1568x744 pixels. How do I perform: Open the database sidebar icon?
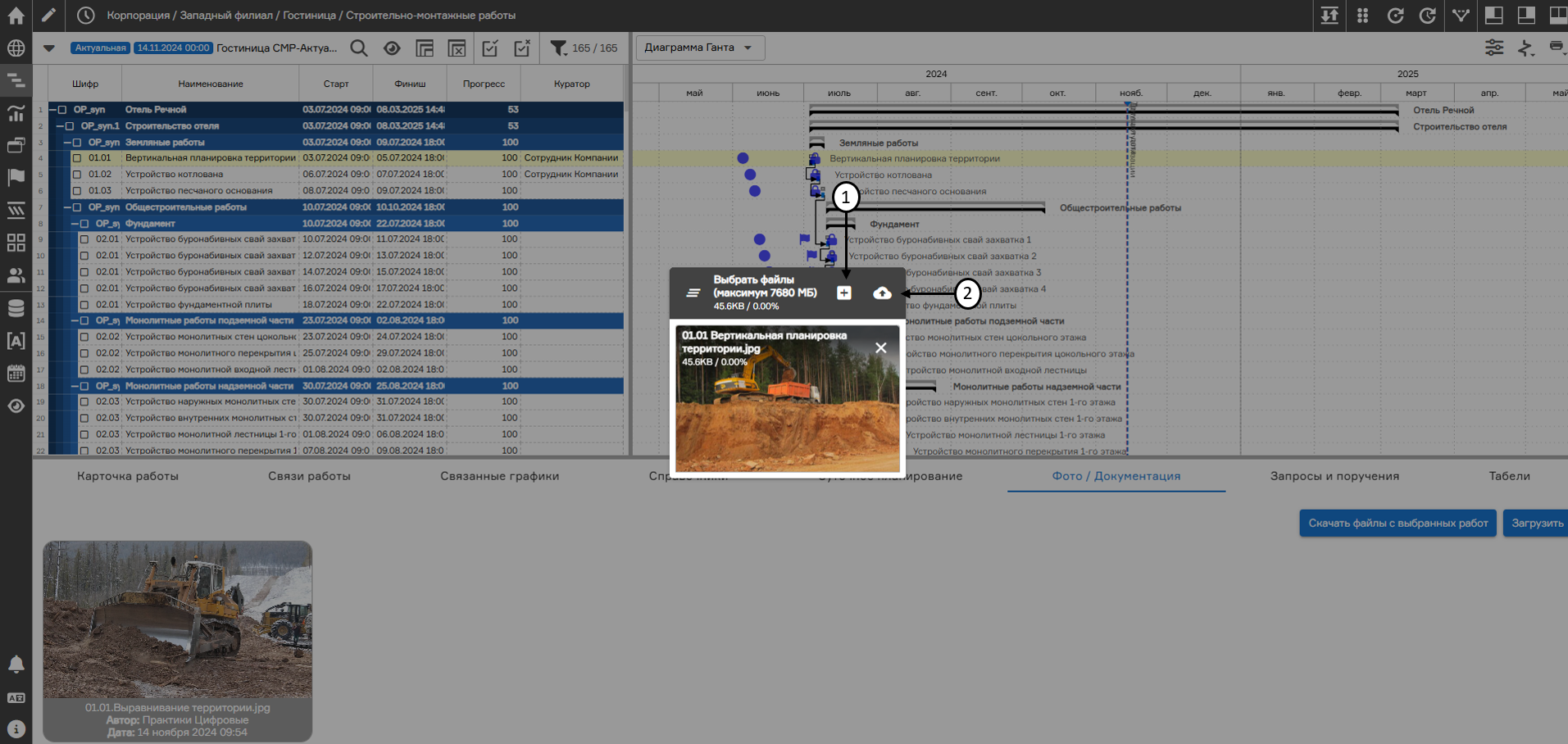point(16,308)
